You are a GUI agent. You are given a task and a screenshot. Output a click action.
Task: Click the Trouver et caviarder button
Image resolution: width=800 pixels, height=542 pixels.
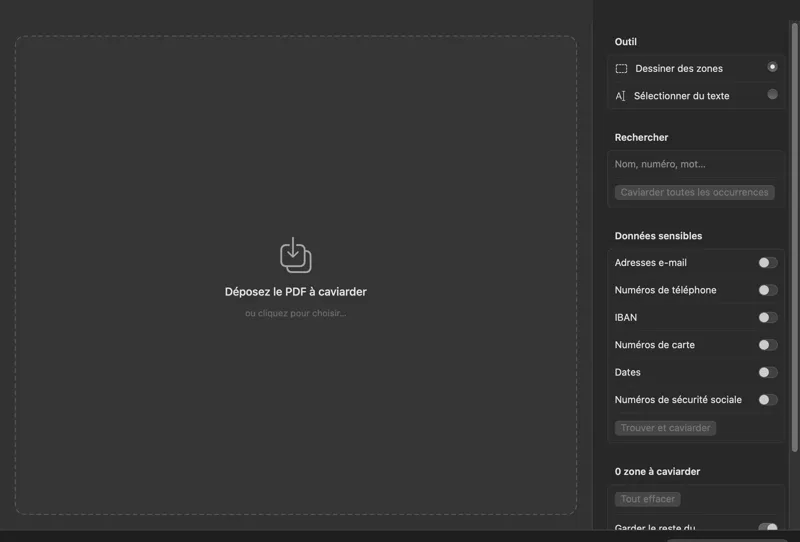(x=665, y=428)
